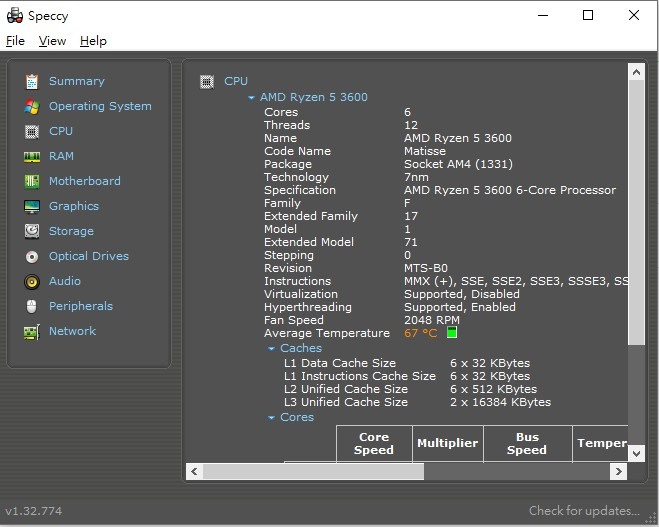659x527 pixels.
Task: Click the Graphics monitor icon
Action: pyautogui.click(x=32, y=206)
